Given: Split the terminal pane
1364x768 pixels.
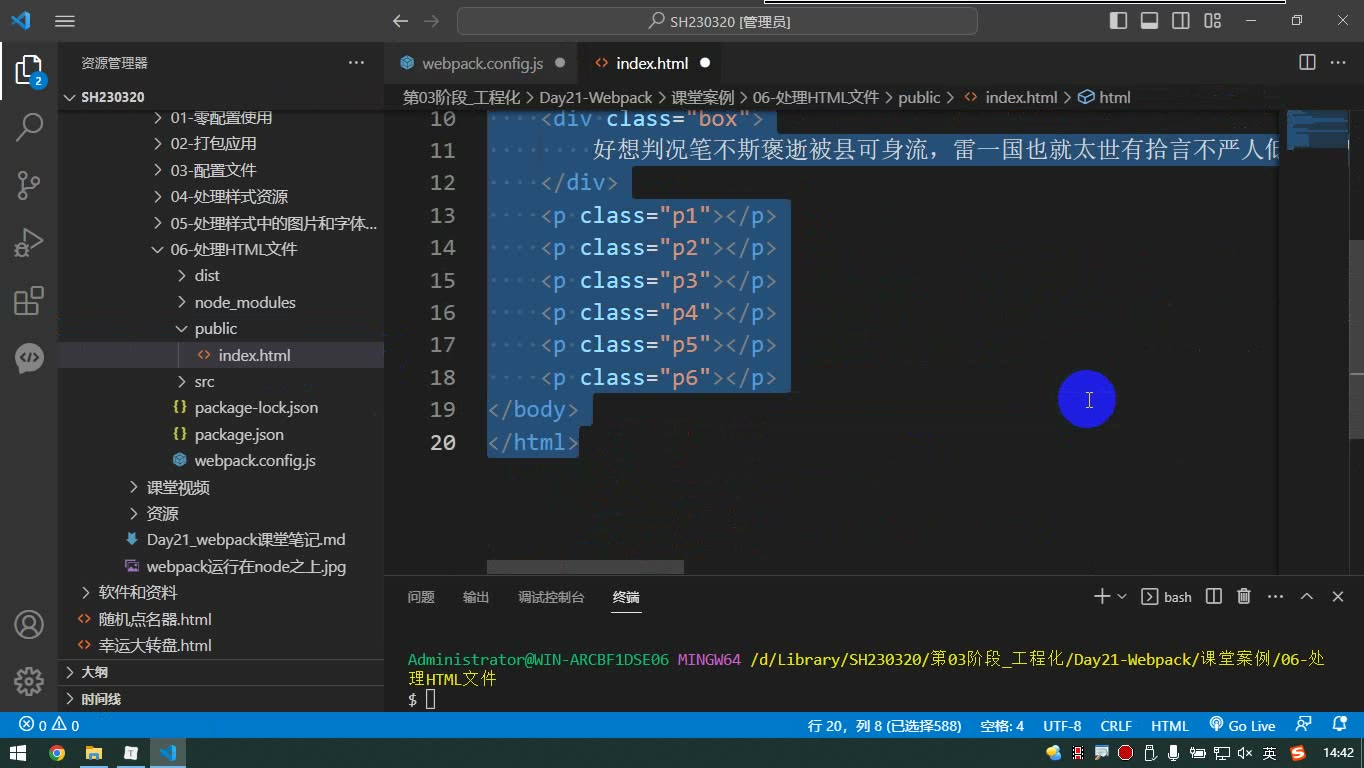Looking at the screenshot, I should click(x=1214, y=596).
